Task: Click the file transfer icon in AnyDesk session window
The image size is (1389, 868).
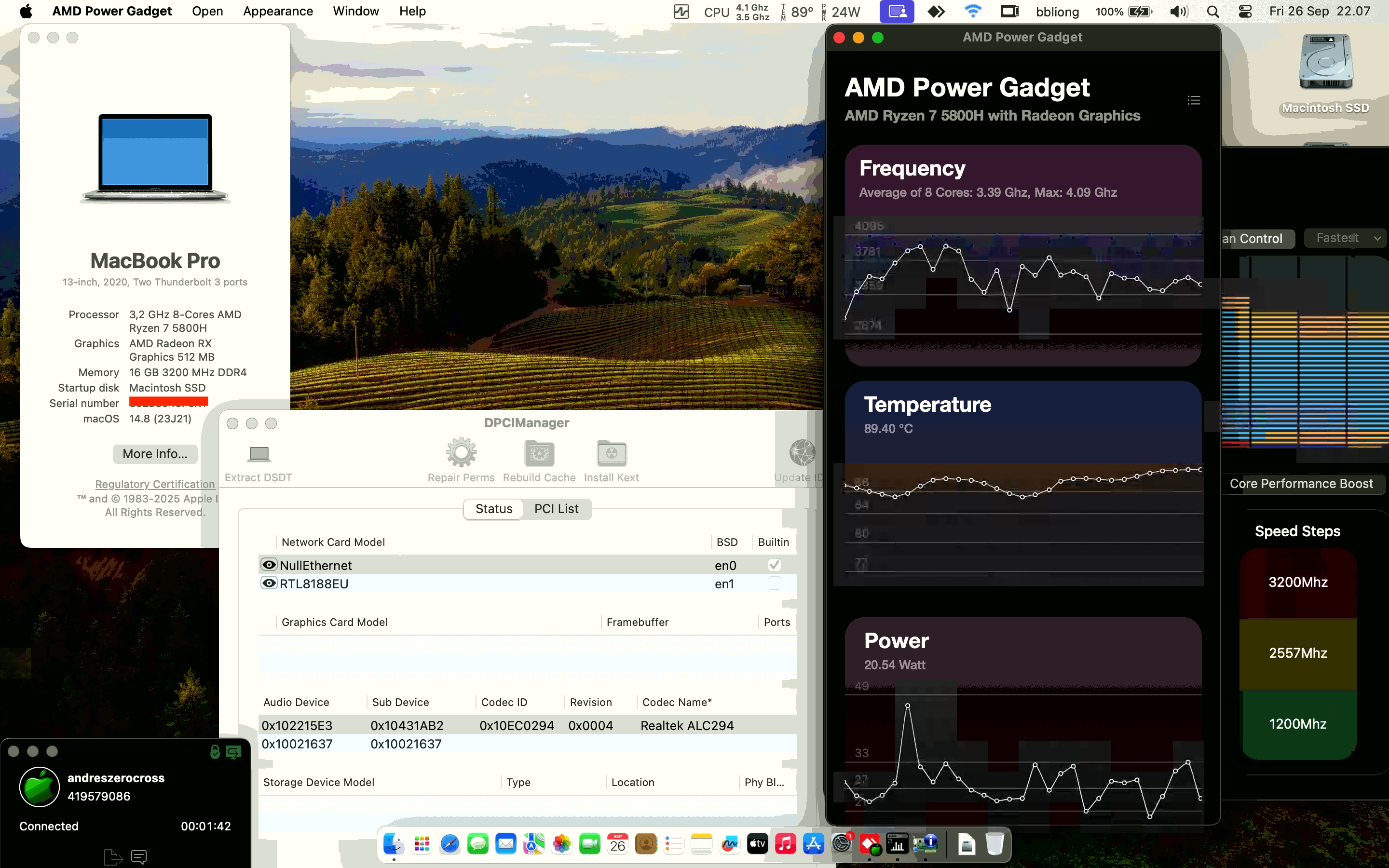Action: (113, 857)
